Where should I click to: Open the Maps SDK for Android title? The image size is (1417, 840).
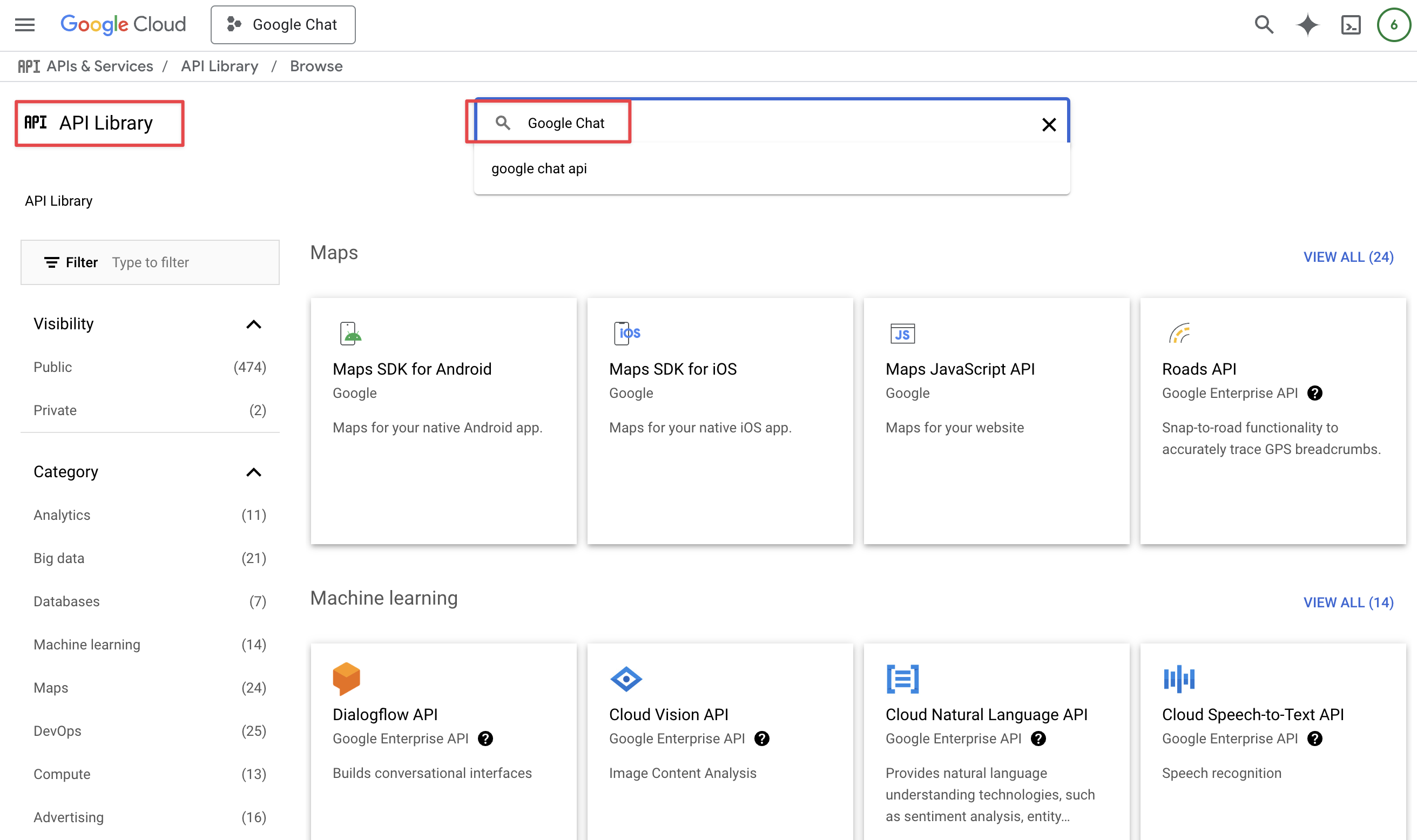(411, 369)
